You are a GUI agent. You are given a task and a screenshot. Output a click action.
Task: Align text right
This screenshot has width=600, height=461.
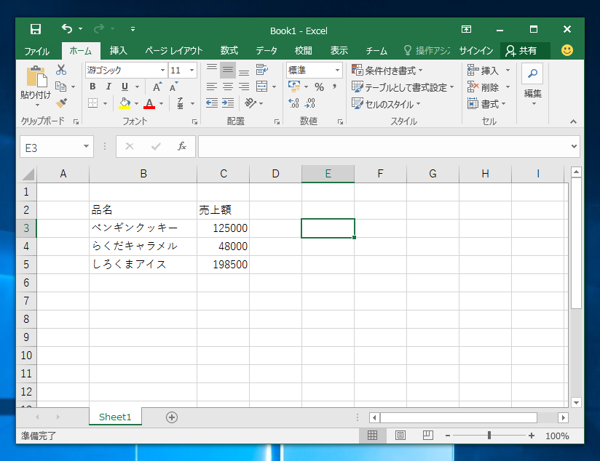244,87
